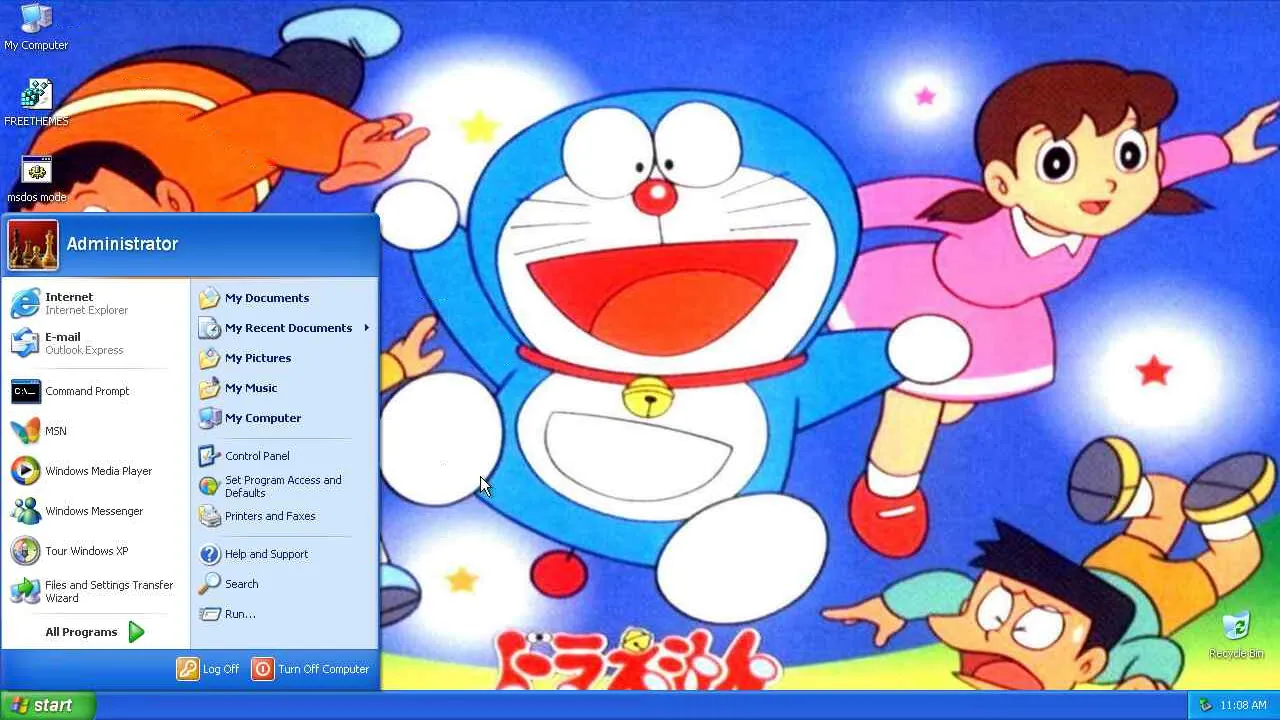
Task: Select the FREETHEMES desktop icon
Action: tap(36, 102)
